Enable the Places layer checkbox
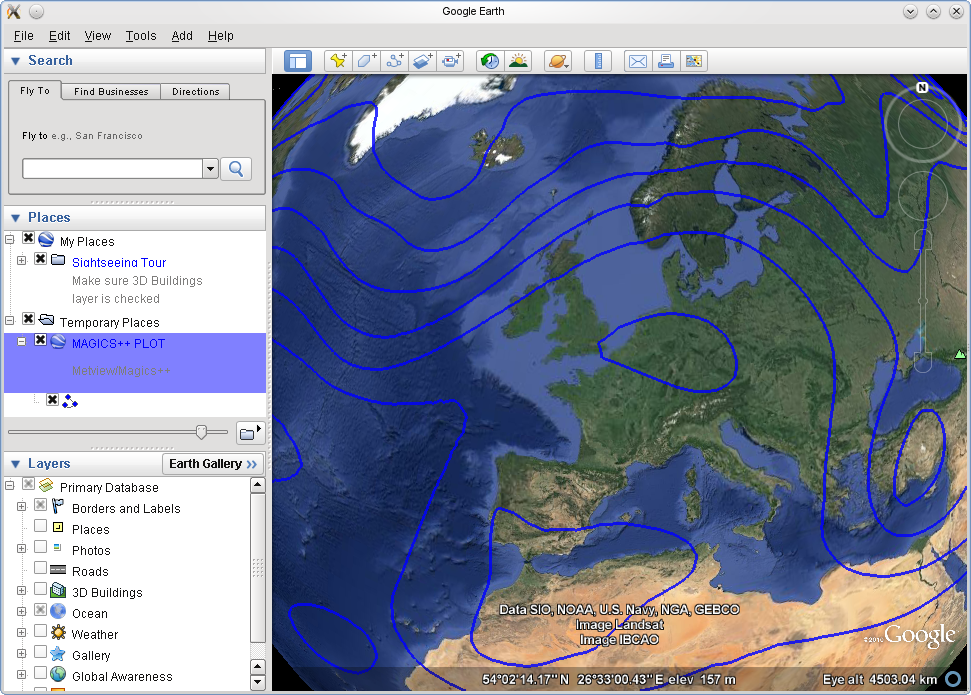 click(40, 526)
